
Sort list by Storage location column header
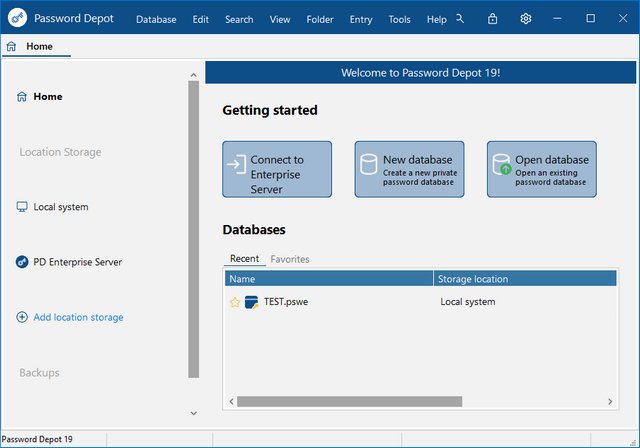pyautogui.click(x=524, y=279)
